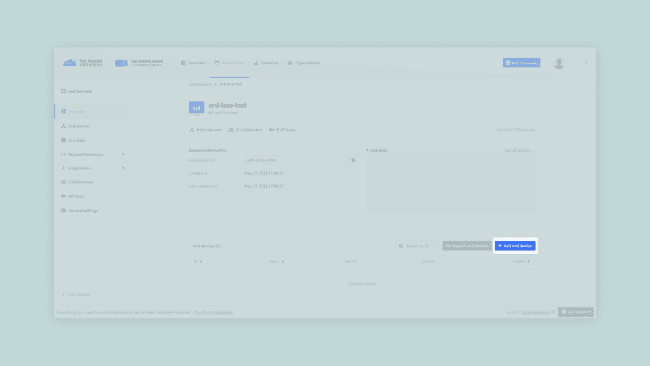Click the See all activity link

tap(519, 150)
